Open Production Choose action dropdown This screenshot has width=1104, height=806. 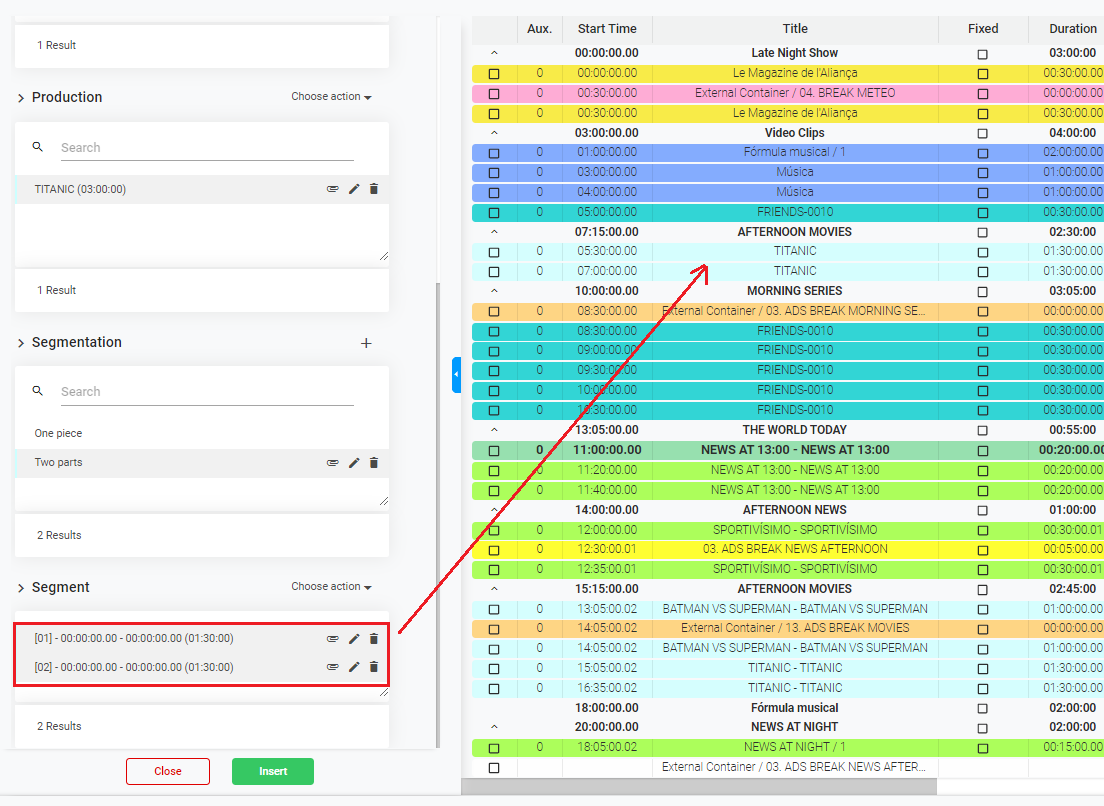click(331, 97)
